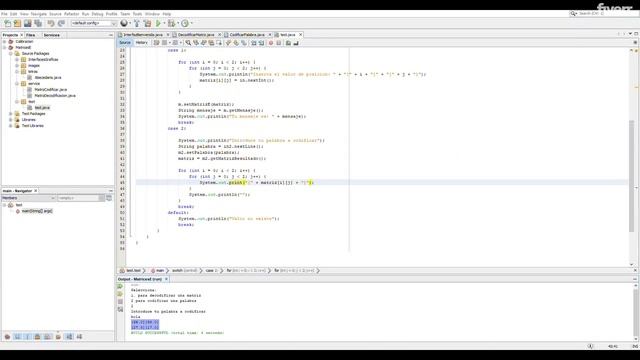Screen dimensions: 640x360
Task: Select MatrizDecodificacion.java in project tree
Action: pyautogui.click(x=55, y=96)
